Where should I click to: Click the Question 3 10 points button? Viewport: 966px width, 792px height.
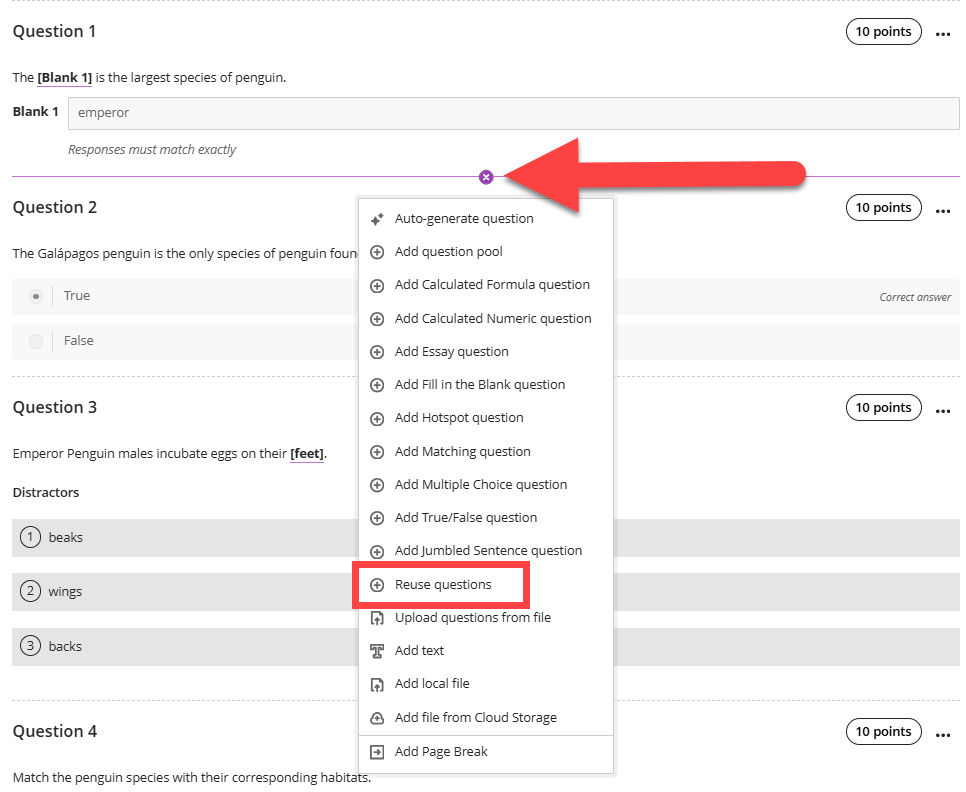[x=883, y=408]
